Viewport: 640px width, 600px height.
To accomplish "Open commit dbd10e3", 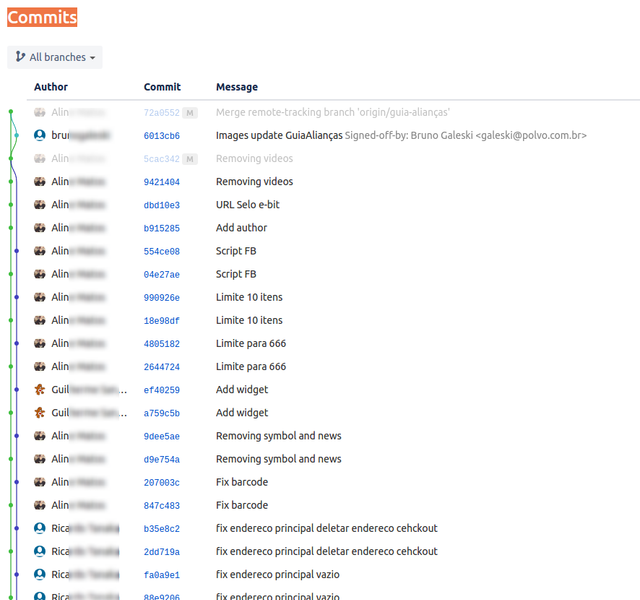I will click(162, 205).
